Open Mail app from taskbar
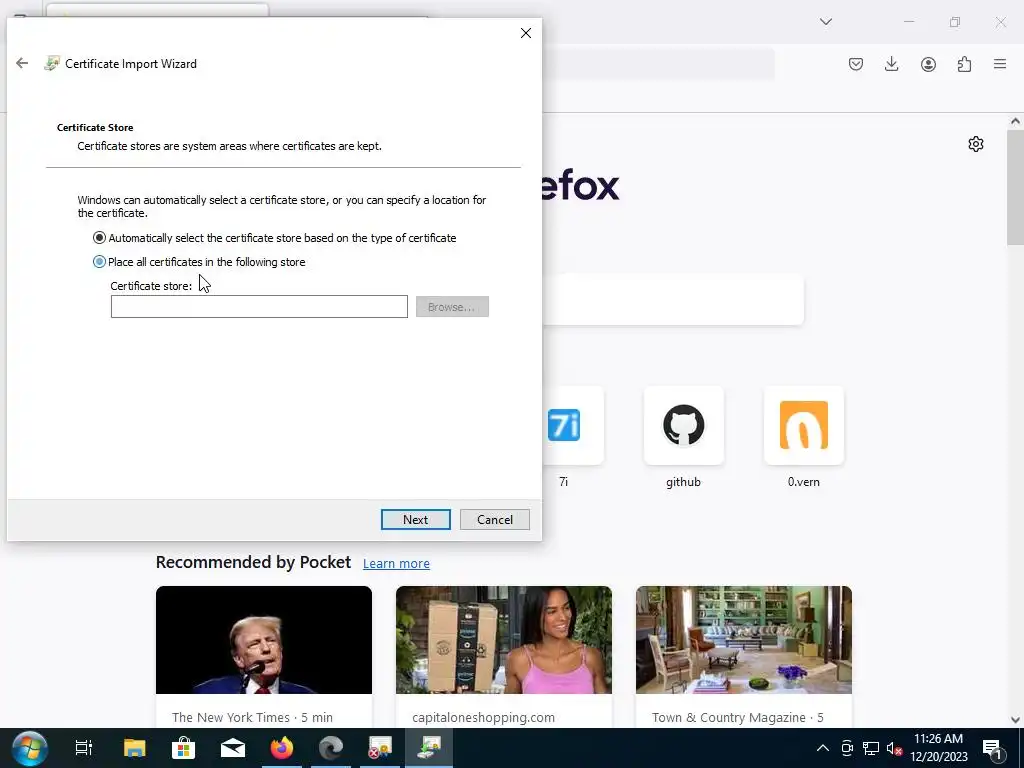1024x768 pixels. 232,748
